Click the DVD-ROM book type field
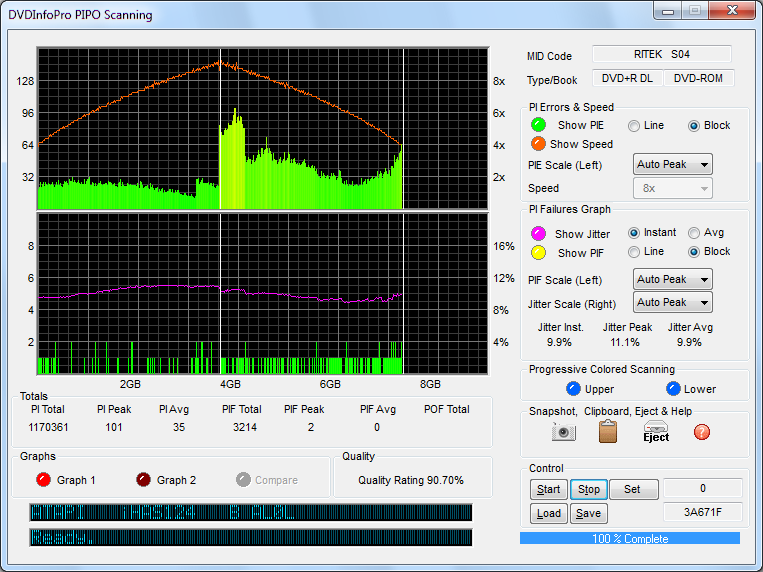This screenshot has width=763, height=572. pyautogui.click(x=698, y=78)
